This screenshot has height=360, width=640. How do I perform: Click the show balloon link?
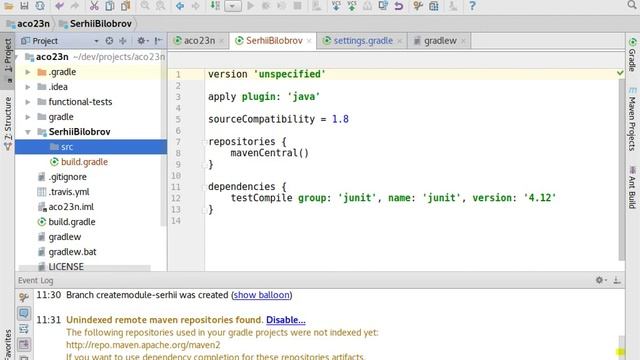[261, 295]
